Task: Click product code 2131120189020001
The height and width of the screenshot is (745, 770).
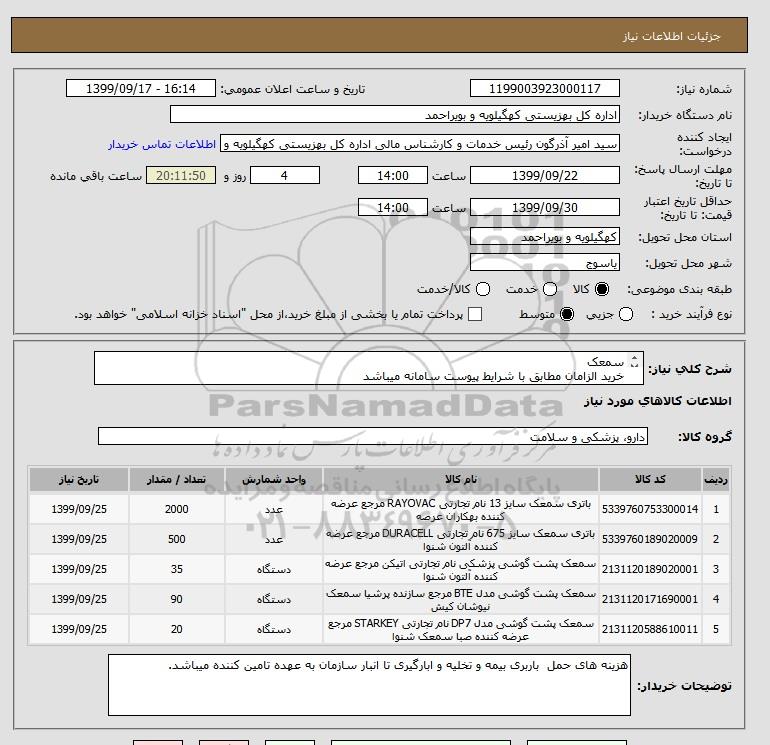Action: coord(650,569)
